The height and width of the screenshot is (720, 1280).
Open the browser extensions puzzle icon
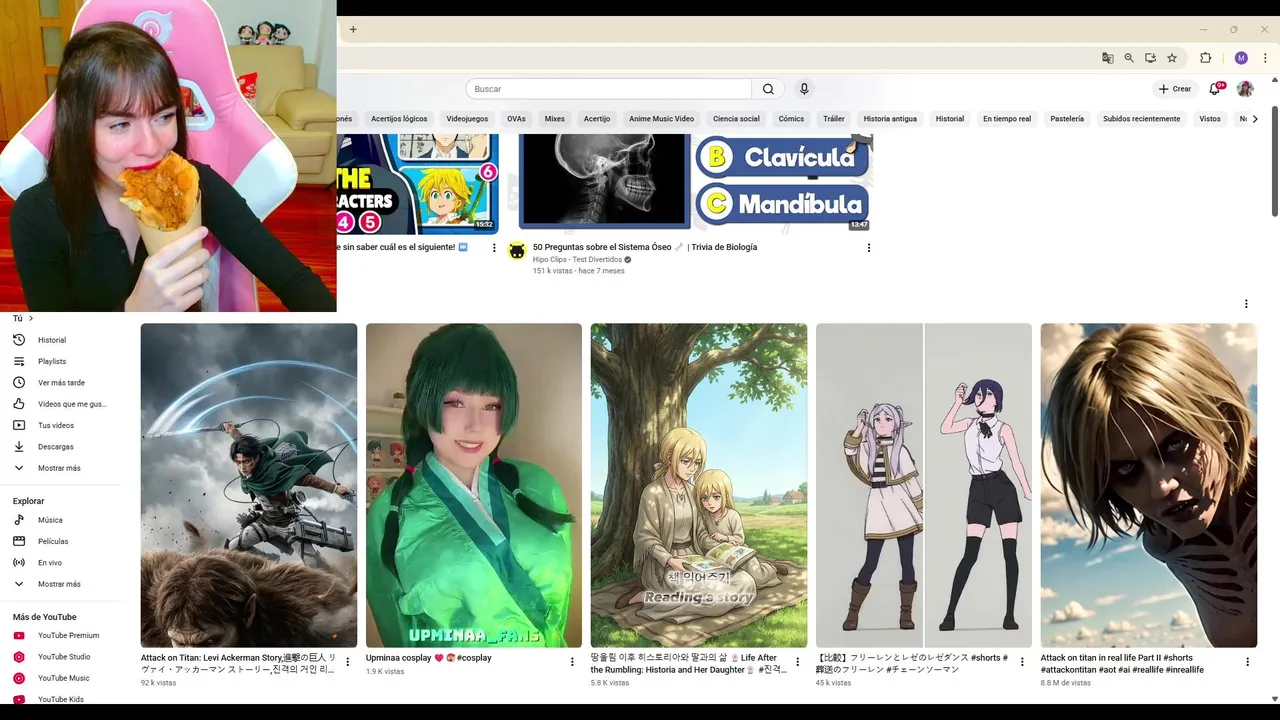coord(1205,58)
